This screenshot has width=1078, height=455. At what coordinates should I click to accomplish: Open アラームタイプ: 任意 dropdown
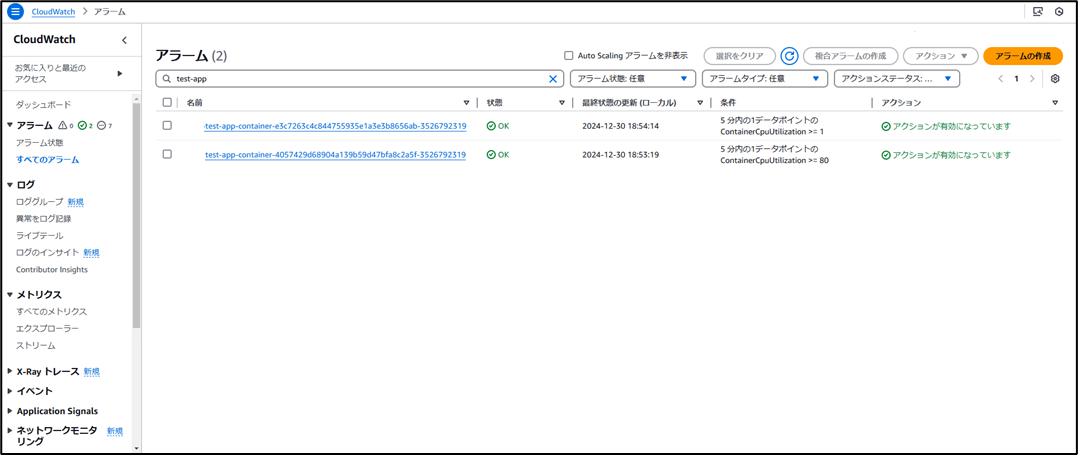764,78
